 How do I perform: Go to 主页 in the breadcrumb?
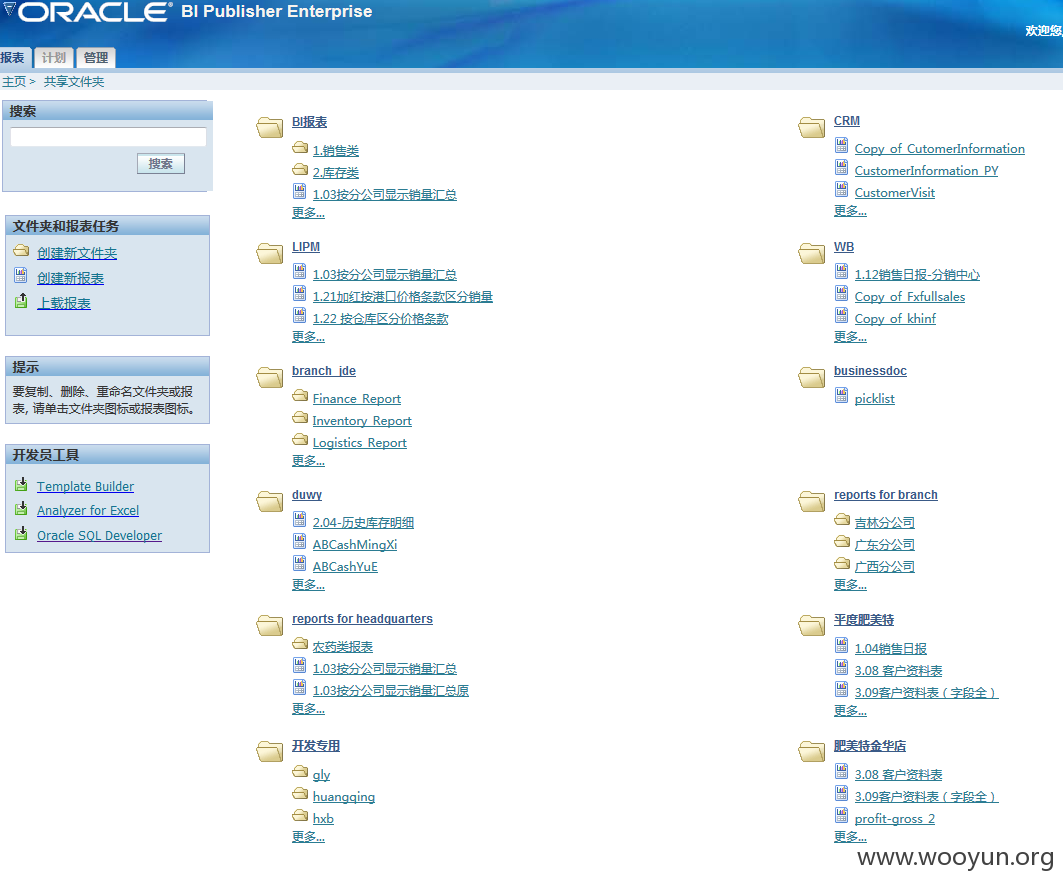tap(14, 82)
